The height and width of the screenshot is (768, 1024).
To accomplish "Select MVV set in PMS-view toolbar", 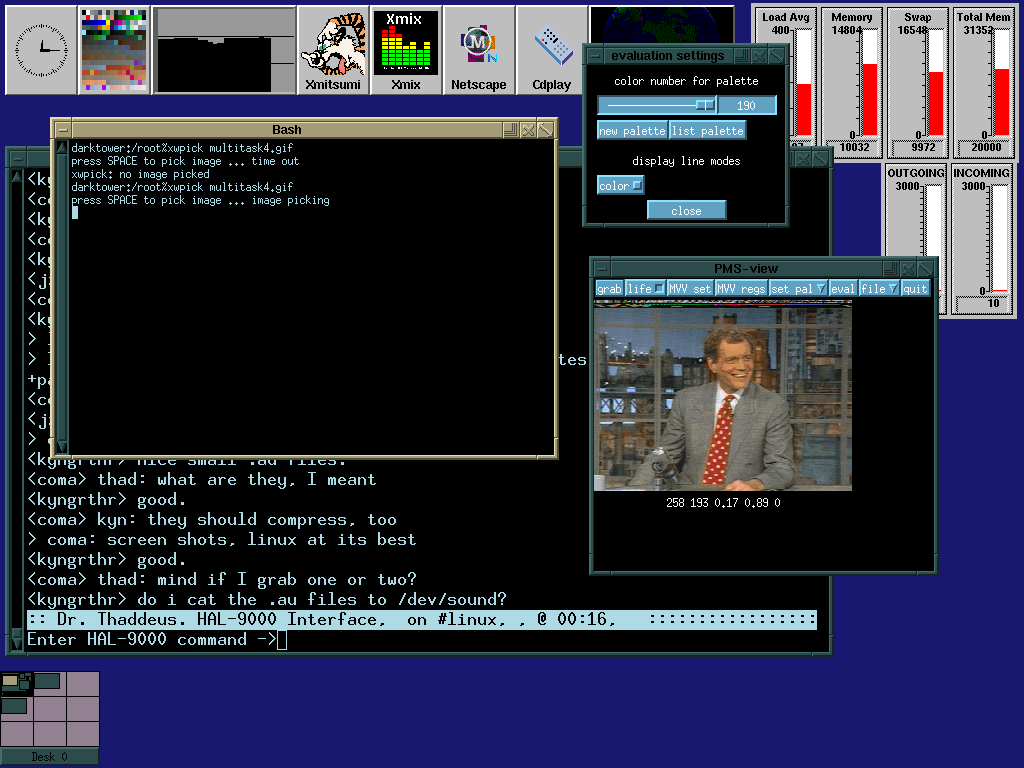I will point(690,288).
